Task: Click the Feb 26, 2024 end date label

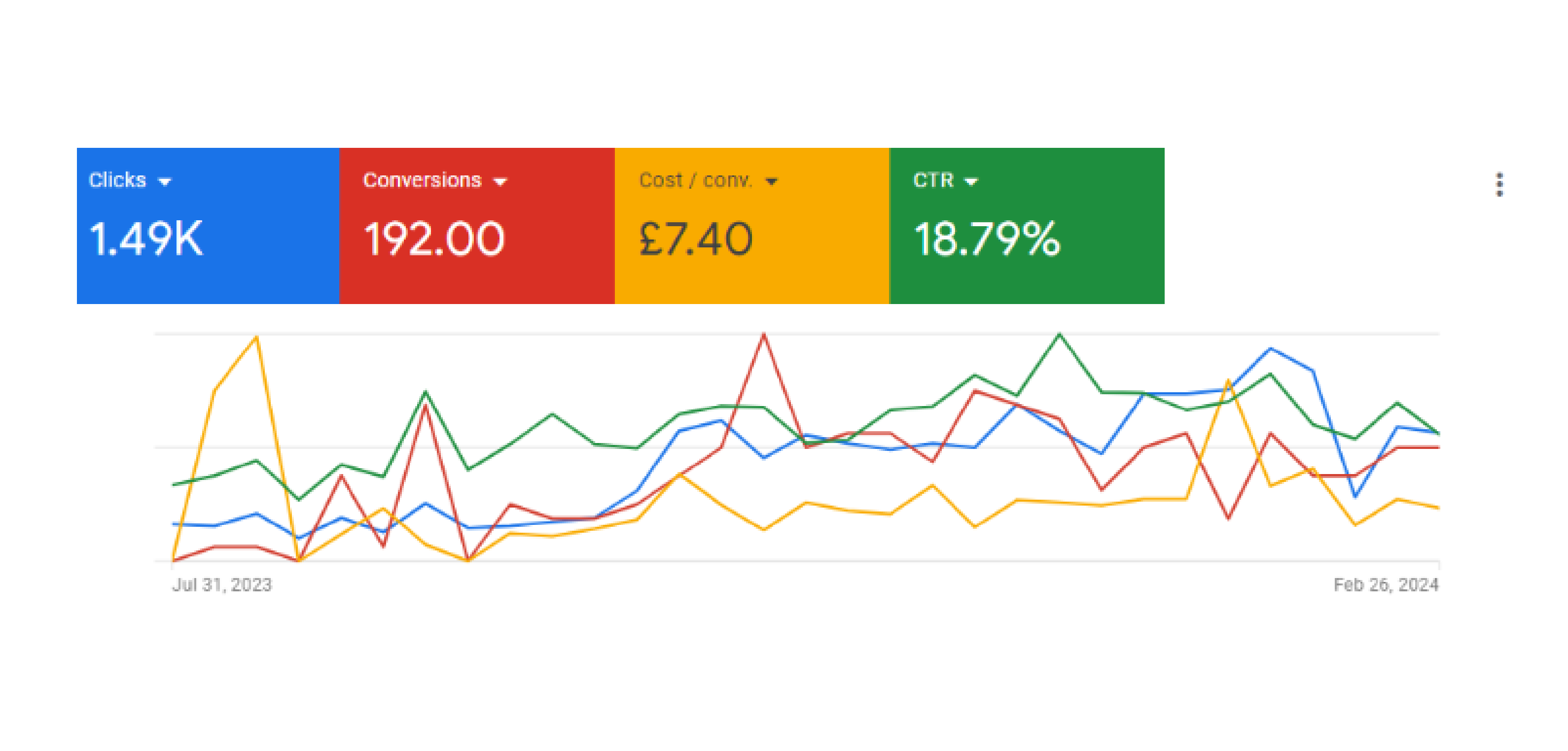Action: click(x=1386, y=584)
